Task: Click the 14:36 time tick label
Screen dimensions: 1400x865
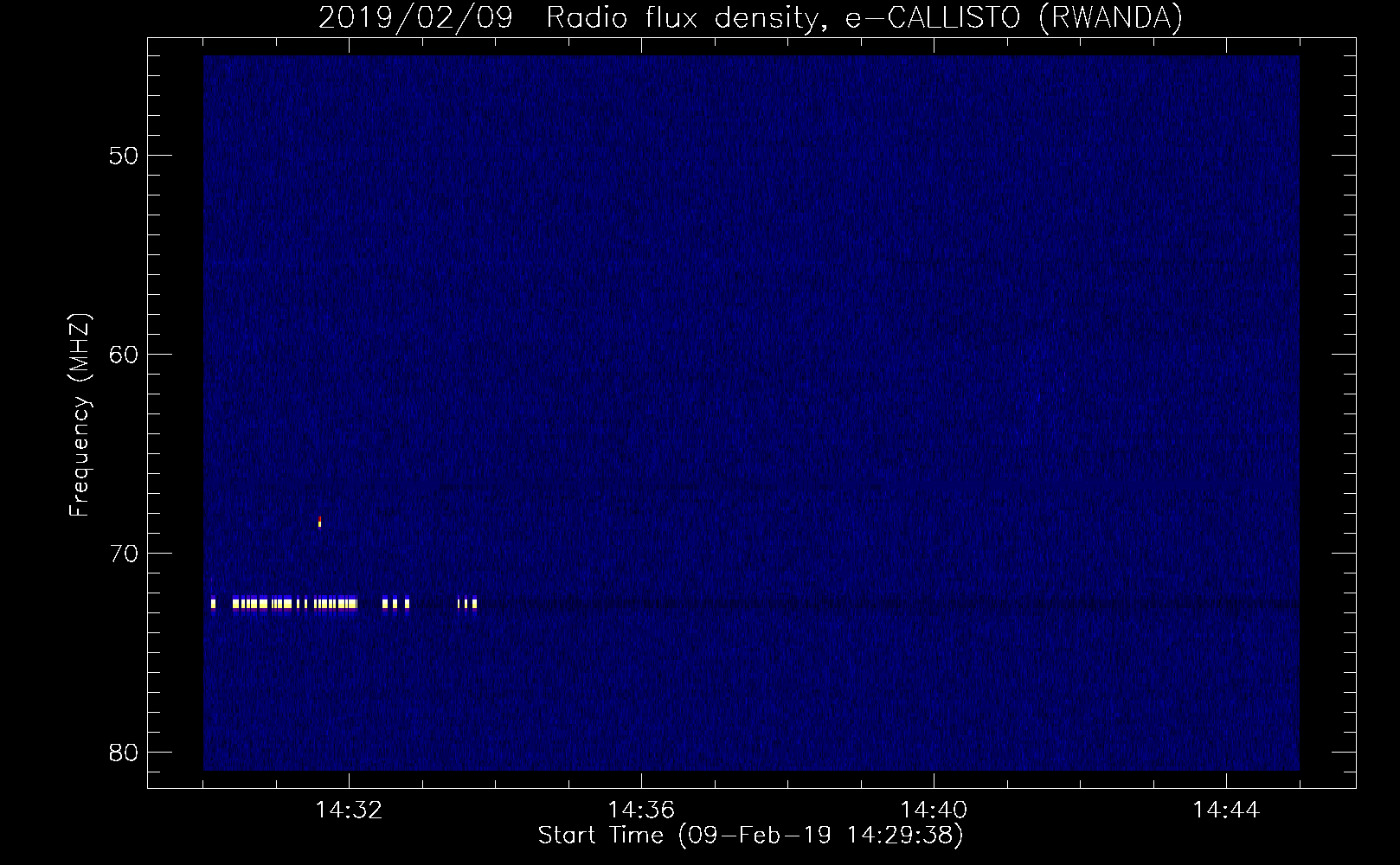Action: tap(641, 811)
